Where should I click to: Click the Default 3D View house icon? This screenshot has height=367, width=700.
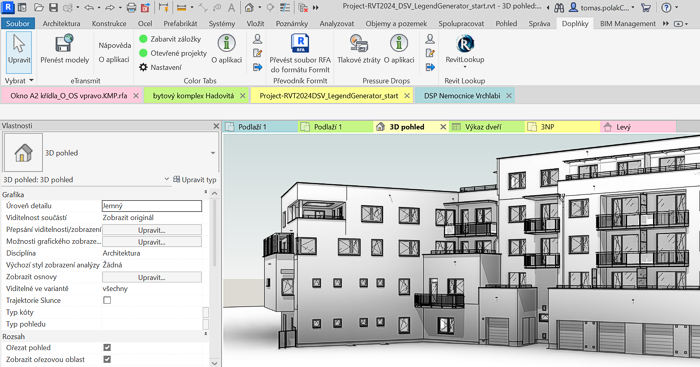[249, 7]
